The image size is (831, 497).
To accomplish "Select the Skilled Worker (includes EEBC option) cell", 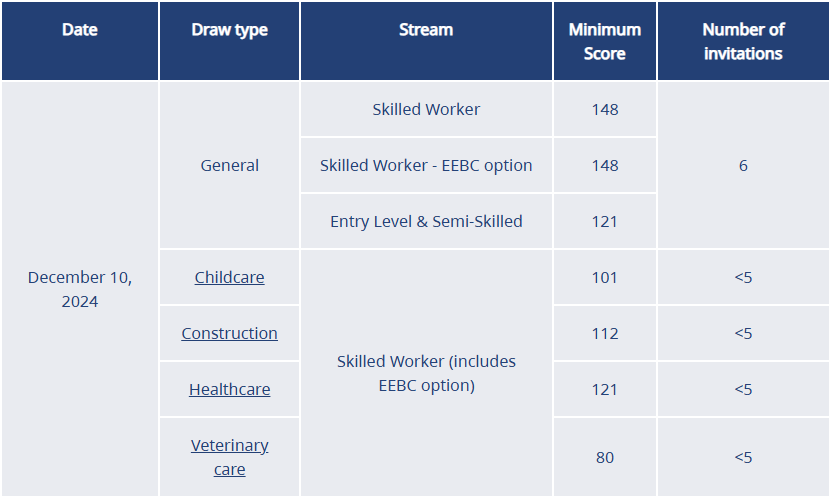I will pyautogui.click(x=426, y=373).
